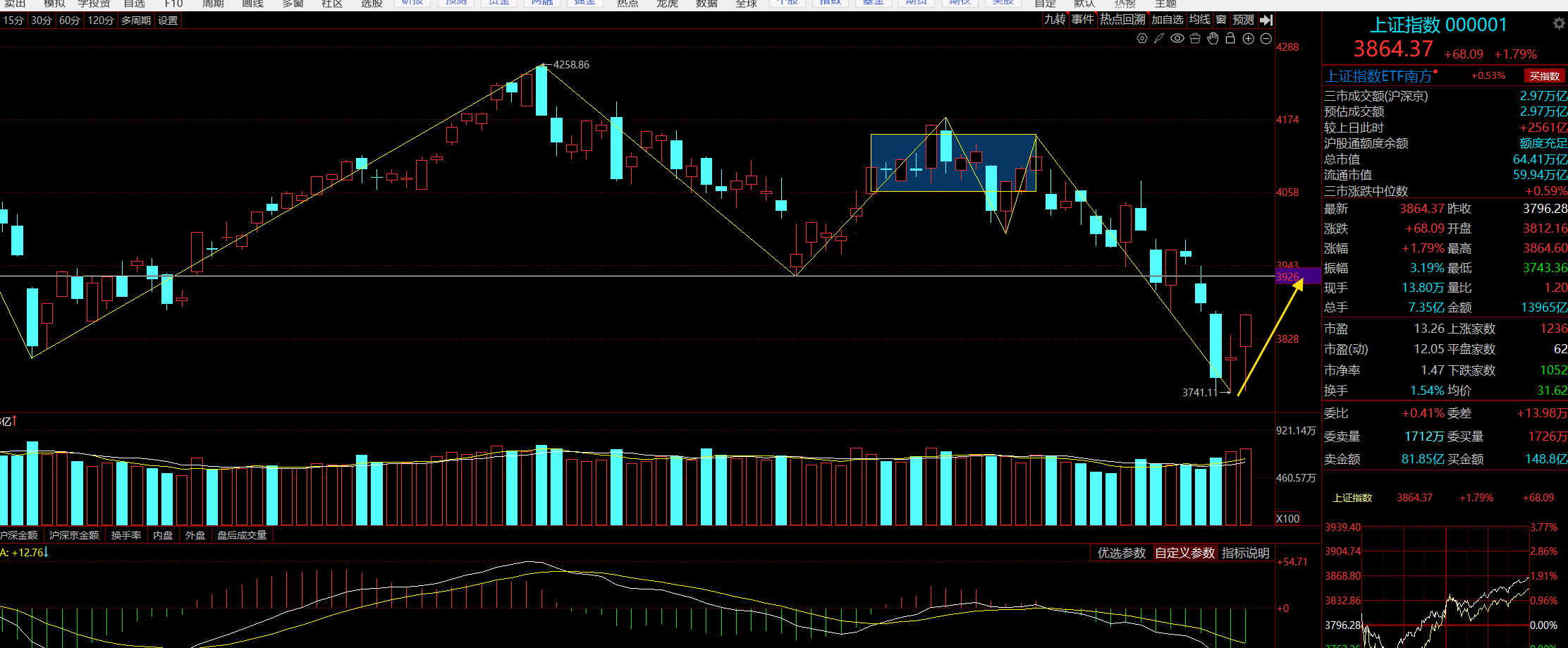Click the A: +12.76 indicator value
This screenshot has height=648, width=1568.
click(23, 553)
